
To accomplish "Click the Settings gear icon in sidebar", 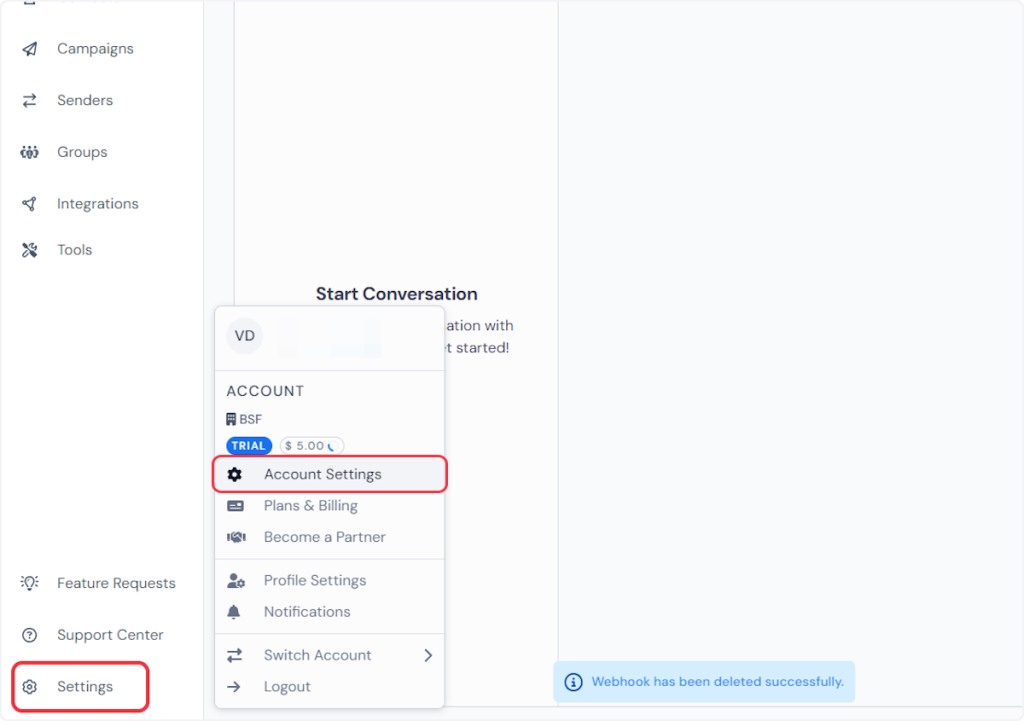I will click(x=30, y=687).
